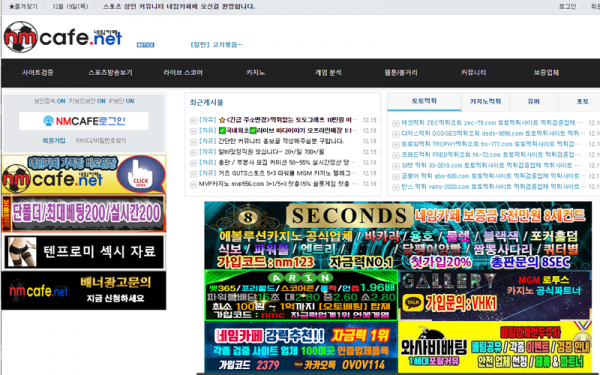Open 단폴더/최대베팅200/실시간200 banner
Image resolution: width=600 pixels, height=375 pixels.
coord(84,213)
